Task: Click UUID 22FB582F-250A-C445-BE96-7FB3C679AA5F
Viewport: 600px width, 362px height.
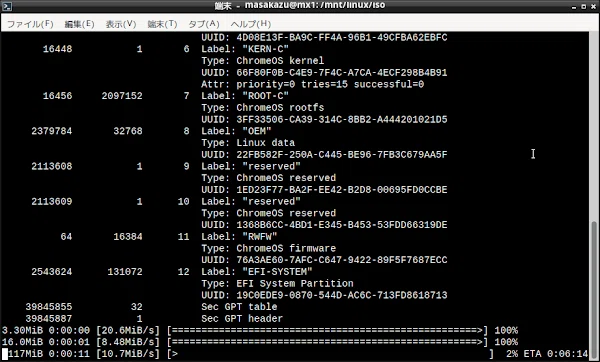Action: pos(342,155)
